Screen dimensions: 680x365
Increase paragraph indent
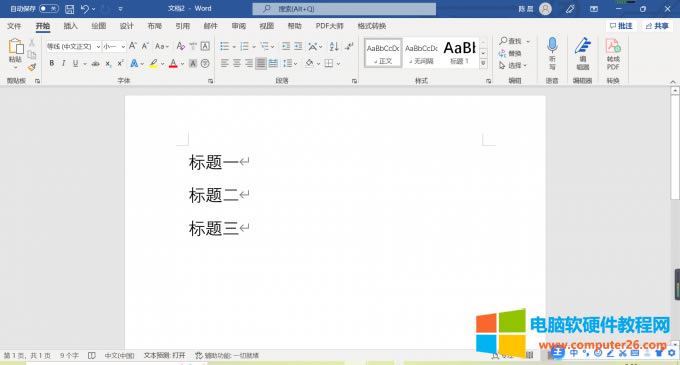click(298, 46)
